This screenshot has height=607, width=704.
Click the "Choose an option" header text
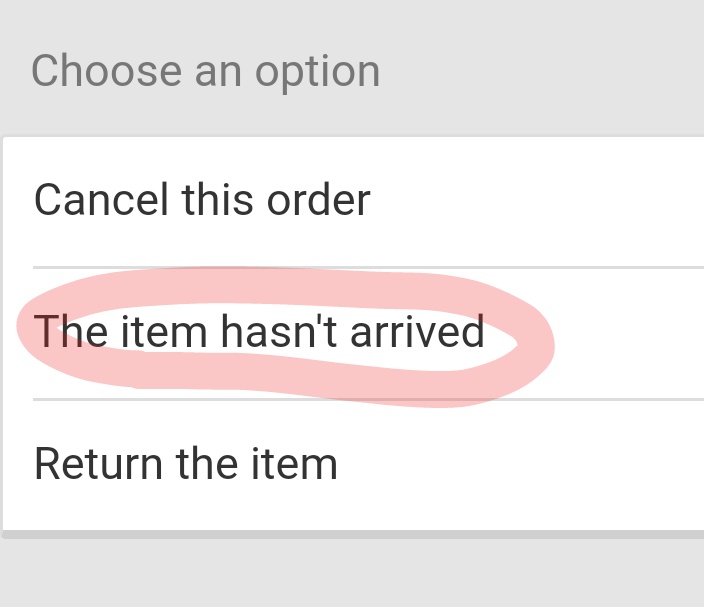coord(206,72)
